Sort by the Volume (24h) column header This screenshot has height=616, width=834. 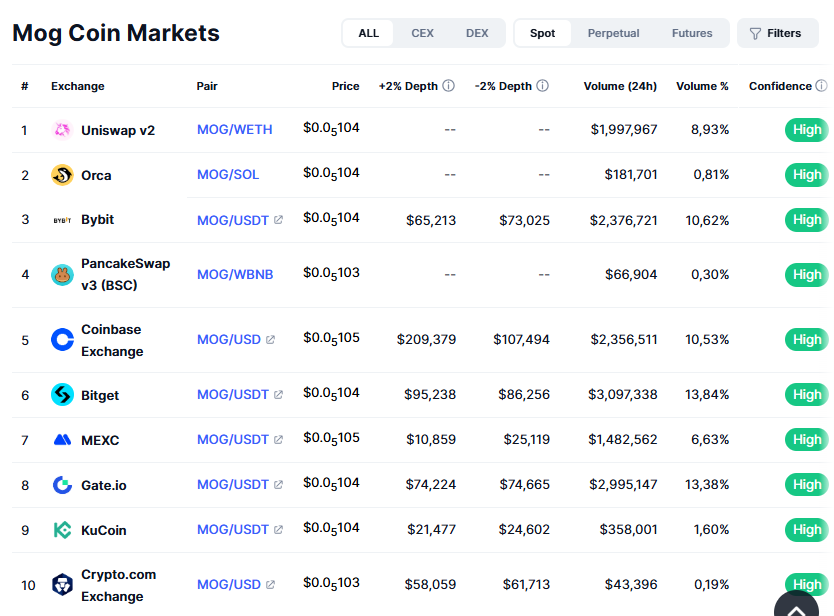[620, 86]
